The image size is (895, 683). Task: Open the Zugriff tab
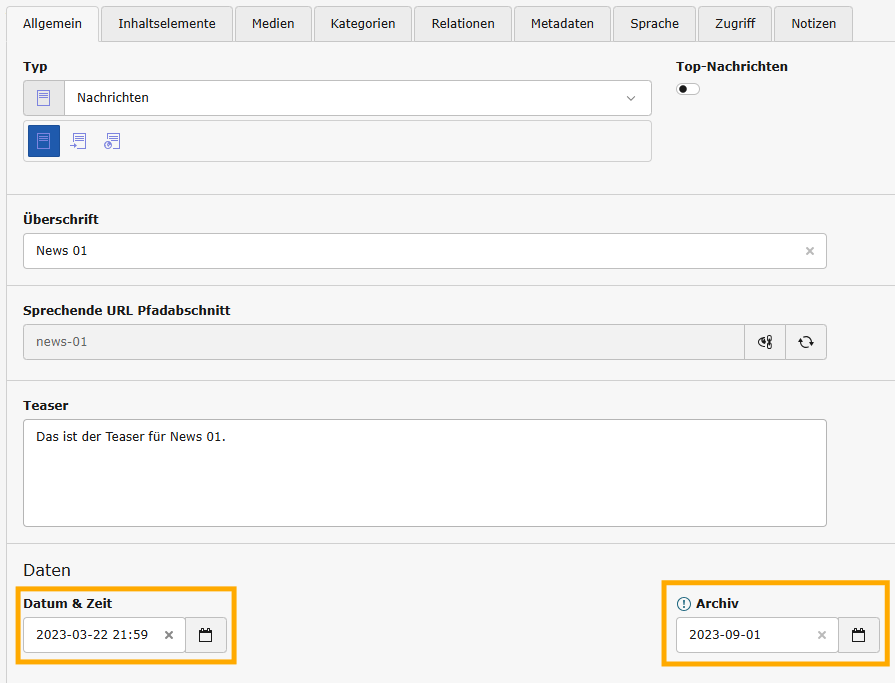(735, 23)
